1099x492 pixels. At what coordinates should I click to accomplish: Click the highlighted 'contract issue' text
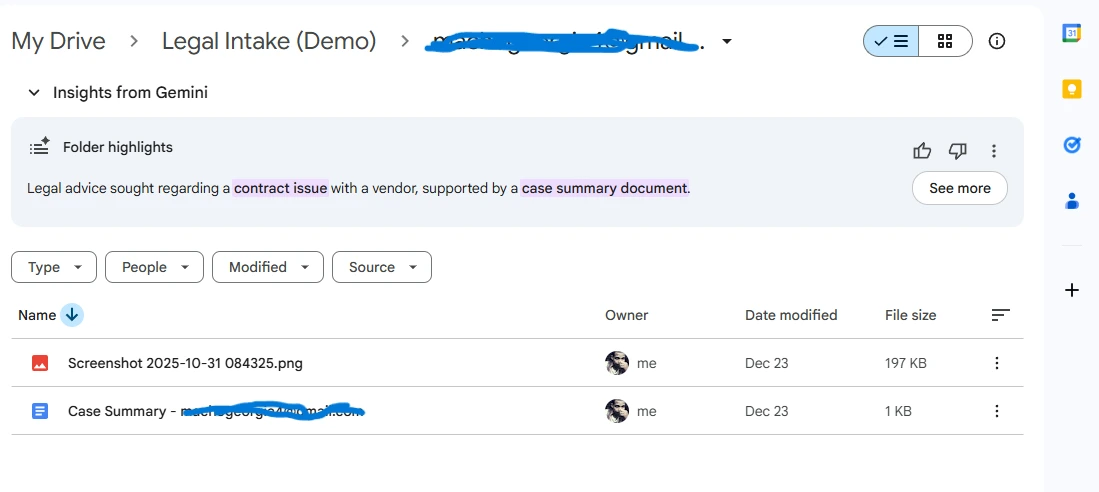point(280,189)
